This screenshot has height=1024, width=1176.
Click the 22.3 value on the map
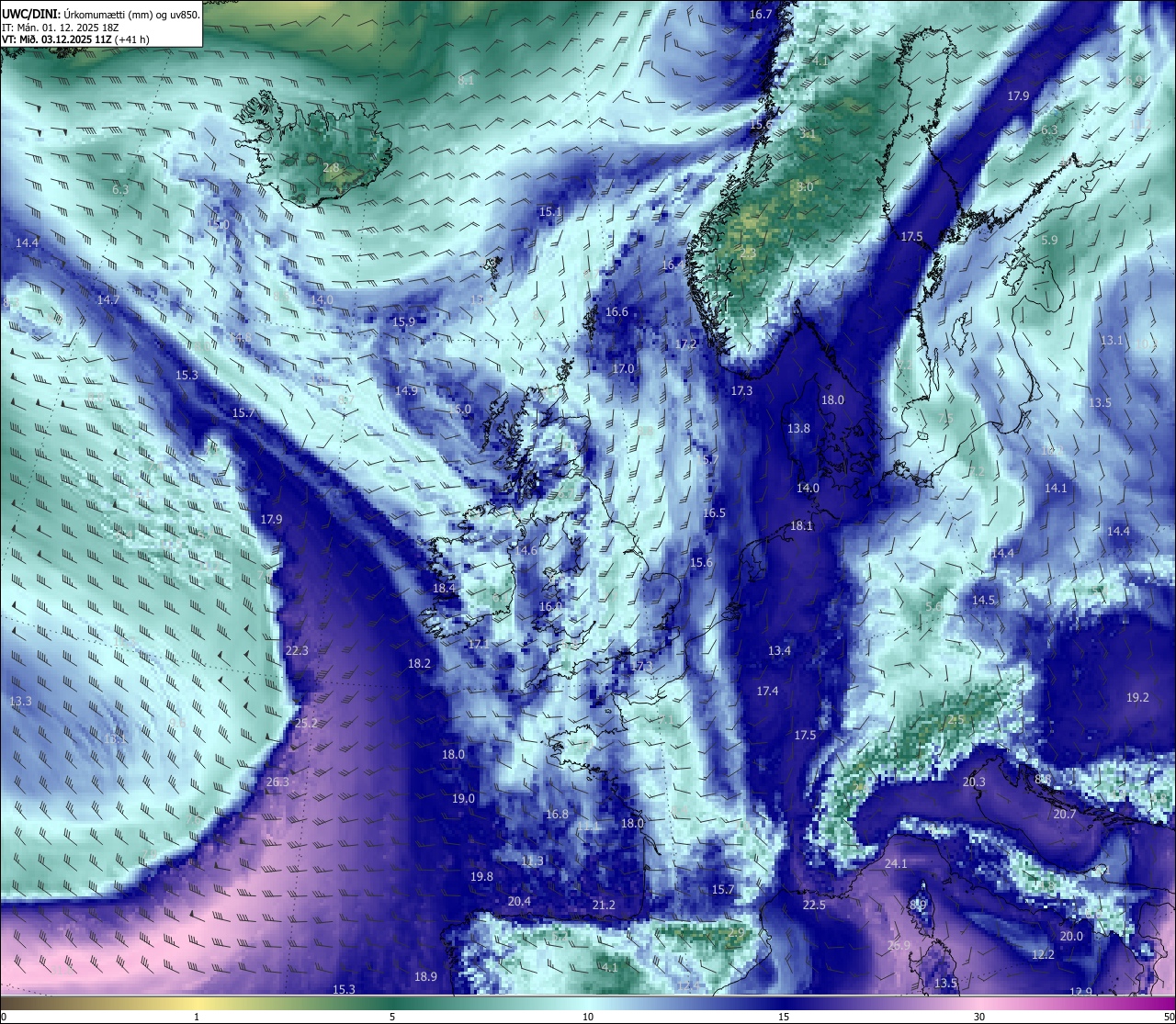pyautogui.click(x=297, y=651)
